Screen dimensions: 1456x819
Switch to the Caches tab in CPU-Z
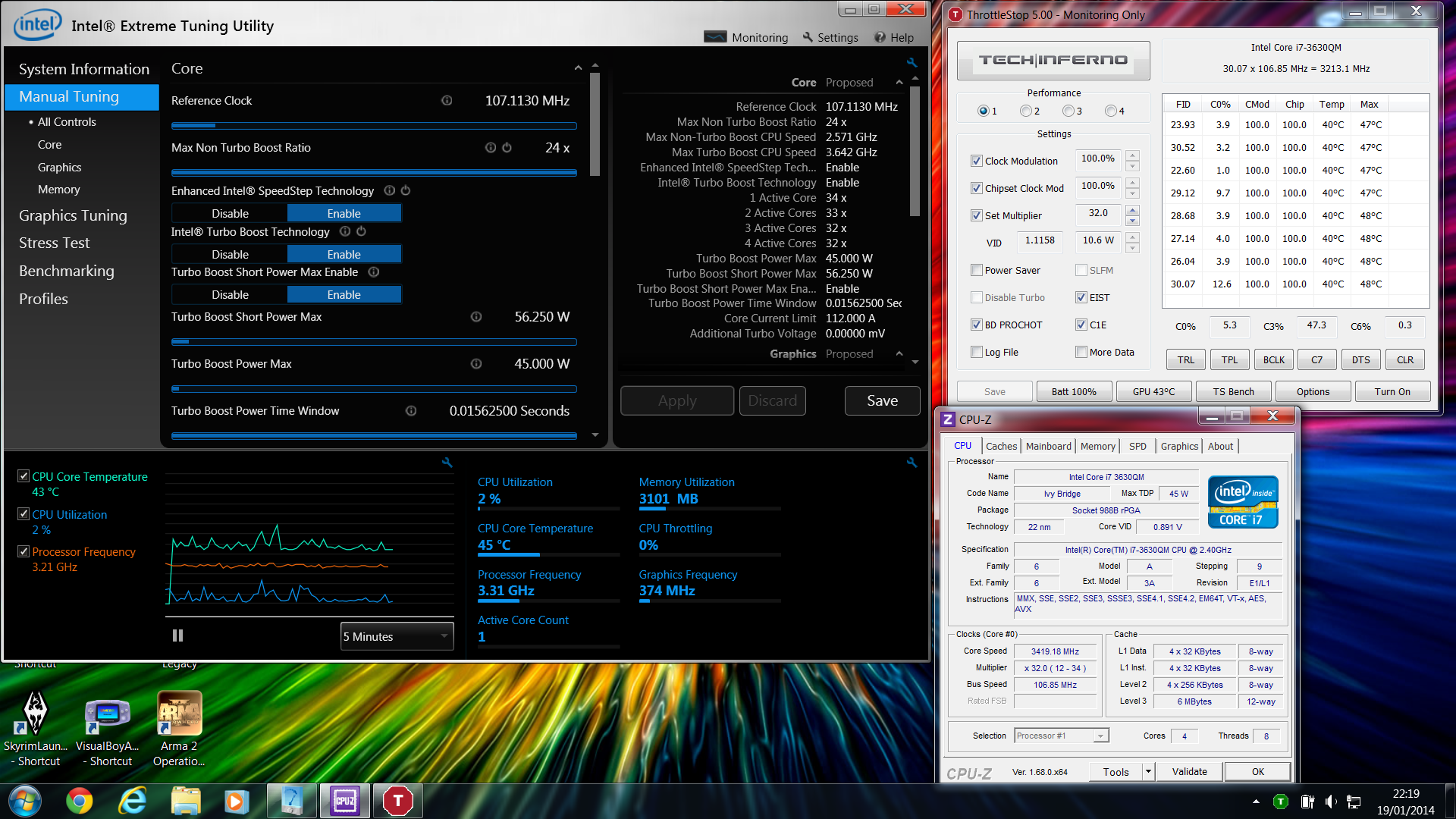1001,447
